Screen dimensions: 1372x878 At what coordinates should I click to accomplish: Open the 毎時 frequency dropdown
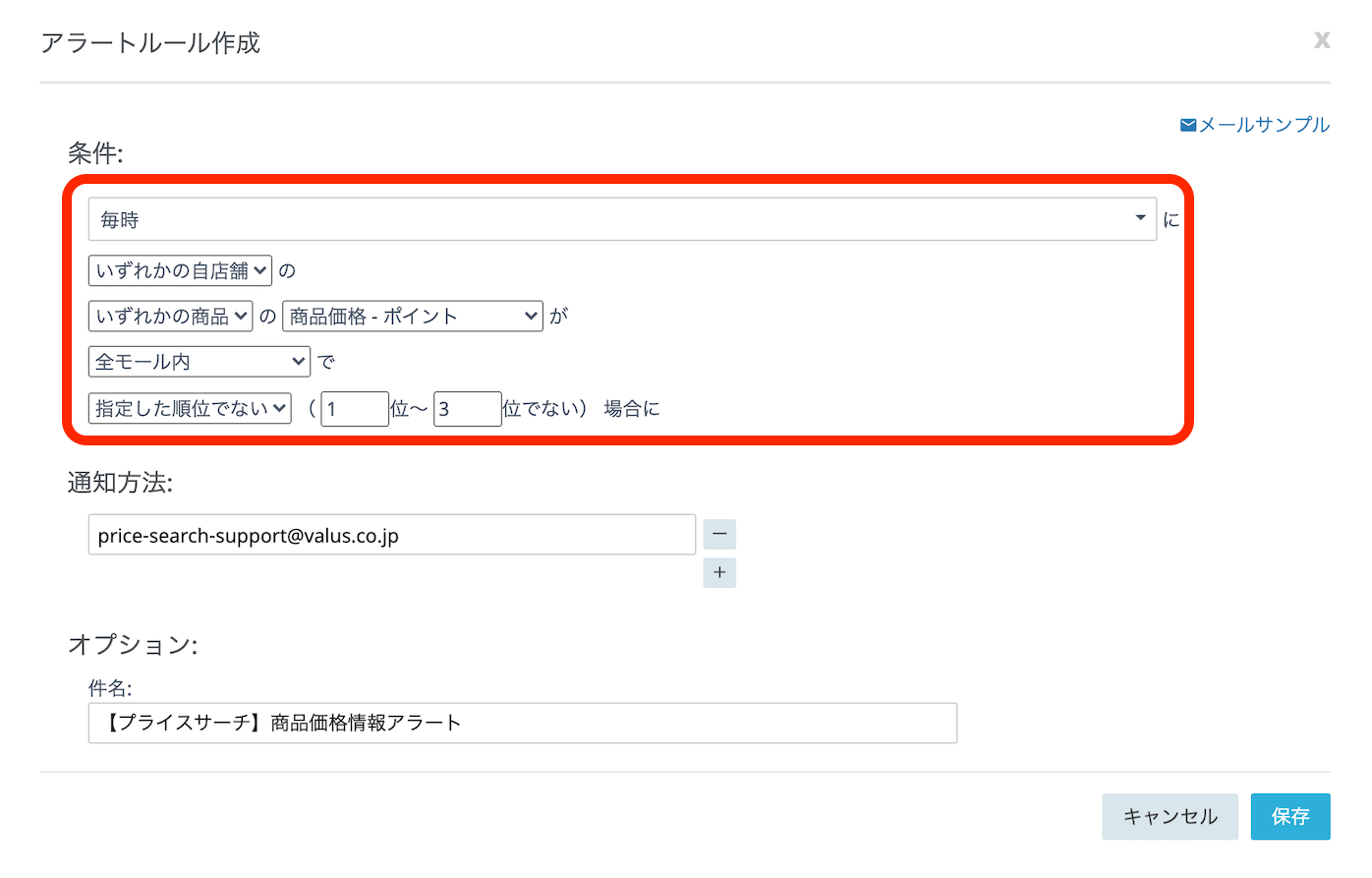621,219
